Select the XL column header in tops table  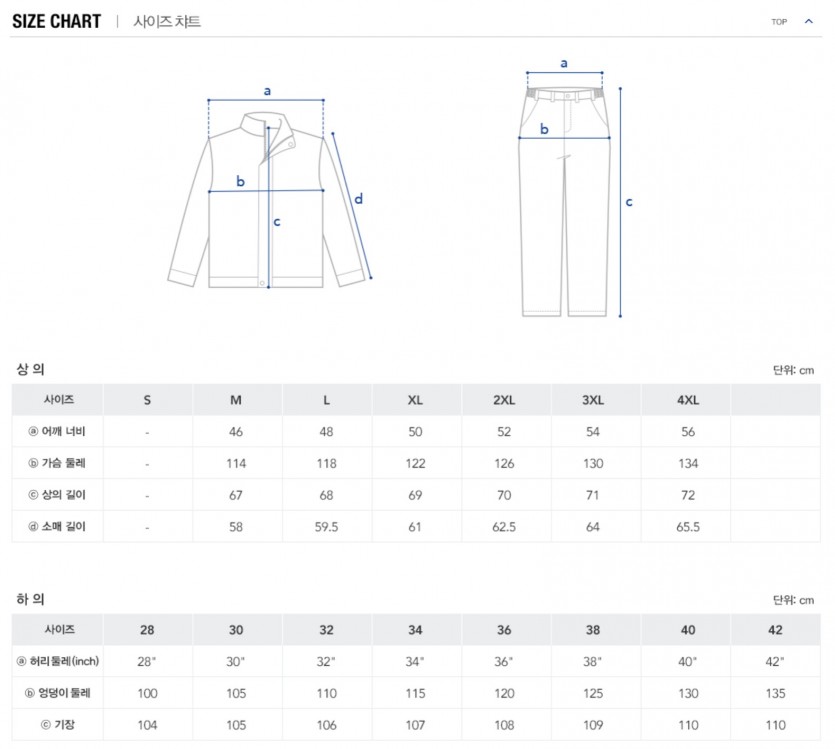point(415,400)
